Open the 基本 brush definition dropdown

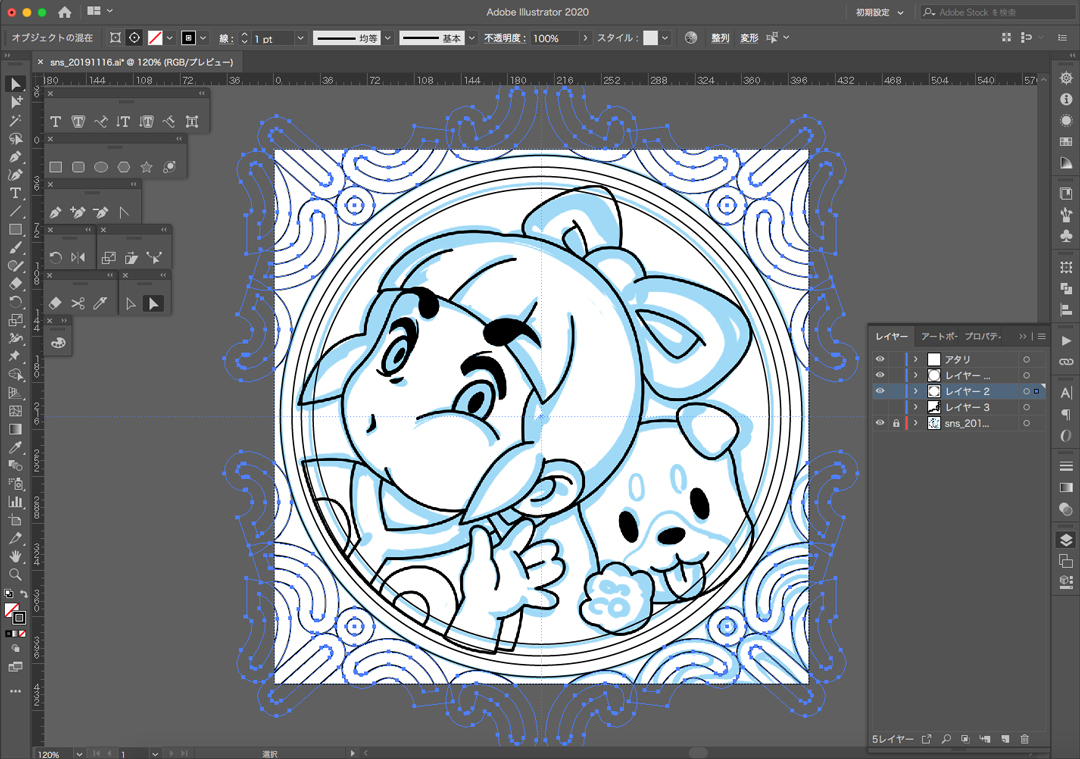coord(472,39)
